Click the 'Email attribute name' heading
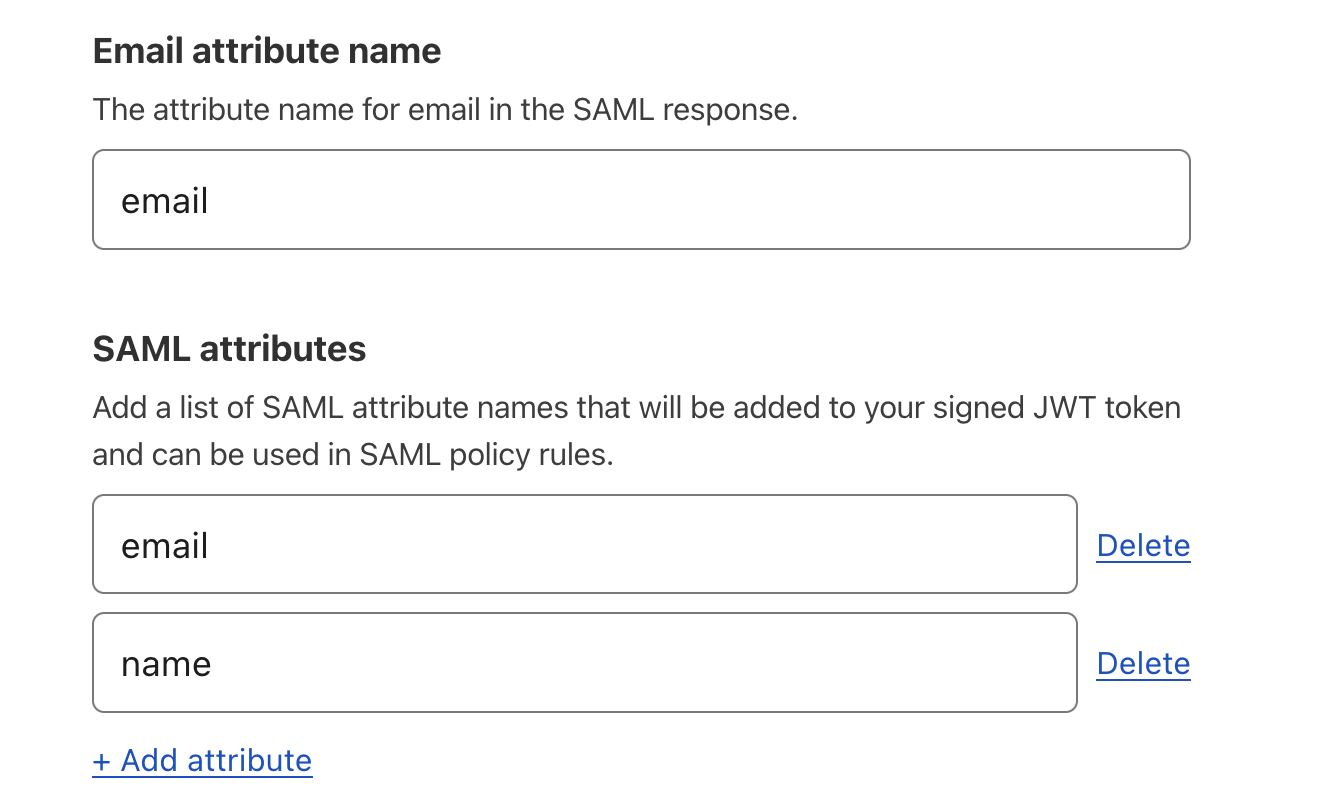The image size is (1318, 812). coord(266,50)
